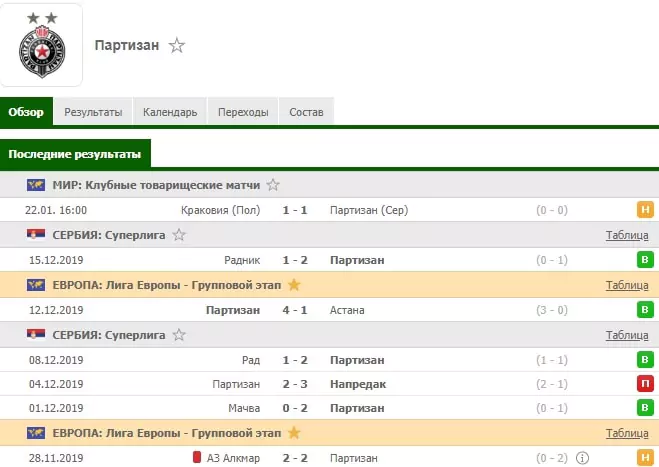Click world flag icon beside Клубные товарищеские матчи
The width and height of the screenshot is (659, 467).
click(36, 185)
